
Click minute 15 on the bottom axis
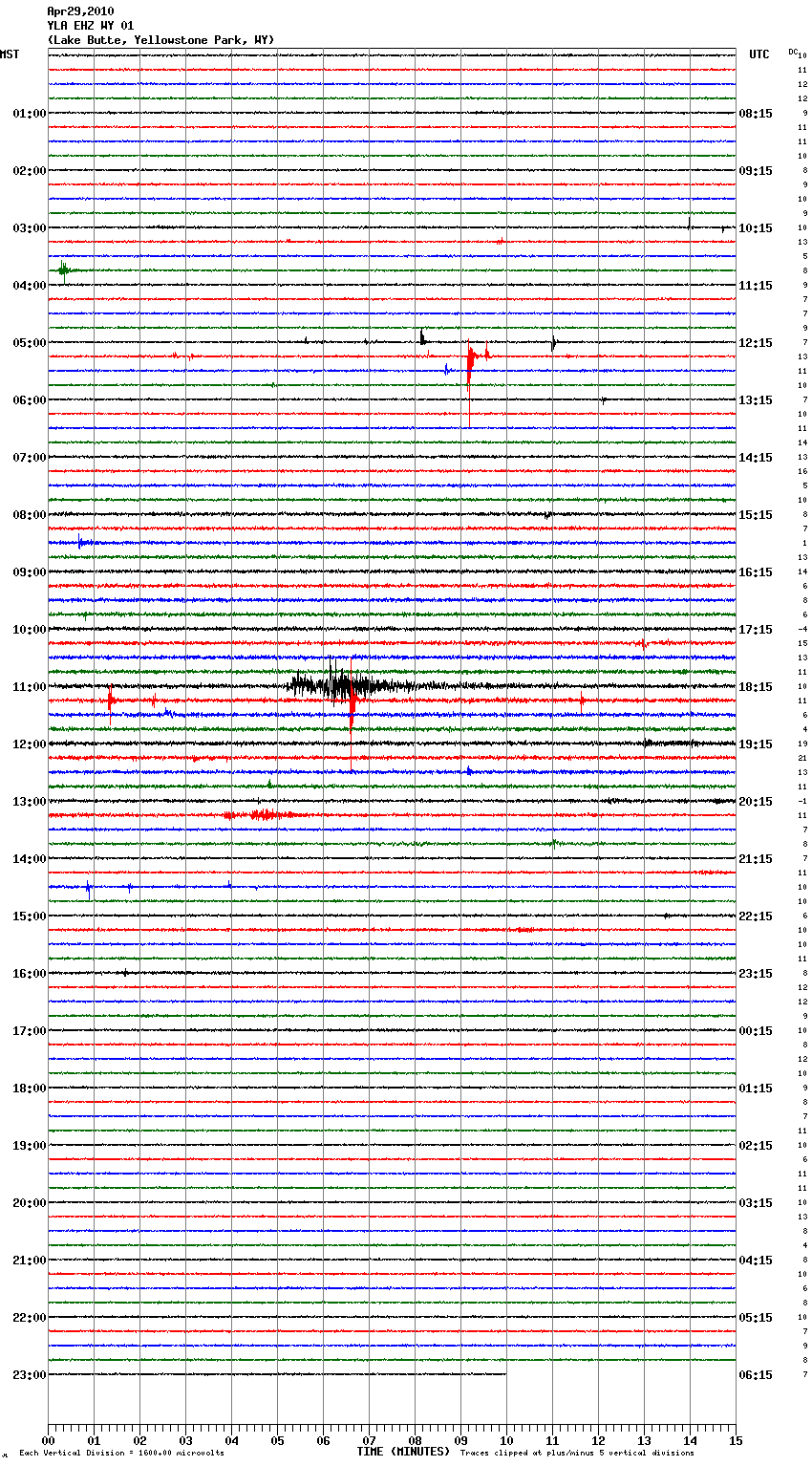pos(736,1440)
